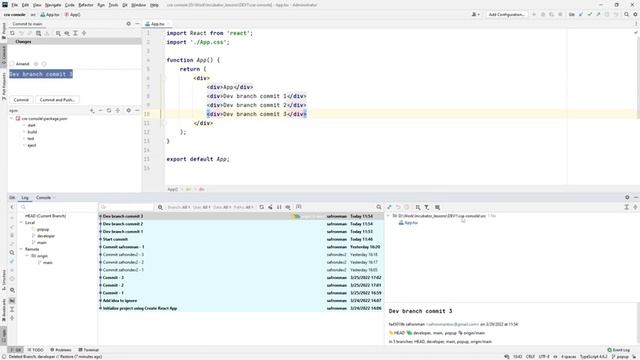
Task: Open the Edit menu
Action: pyautogui.click(x=25, y=5)
